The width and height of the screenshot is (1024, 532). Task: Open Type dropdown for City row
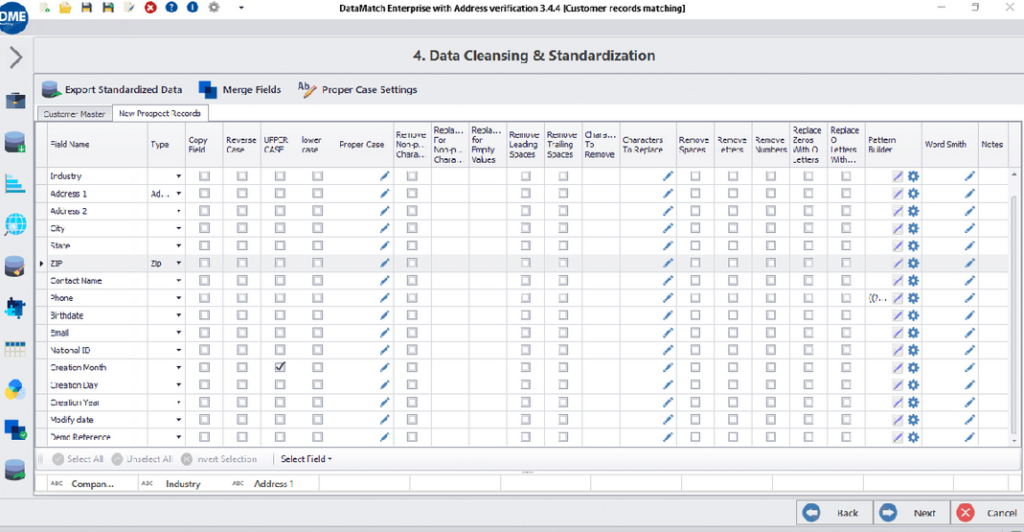178,228
